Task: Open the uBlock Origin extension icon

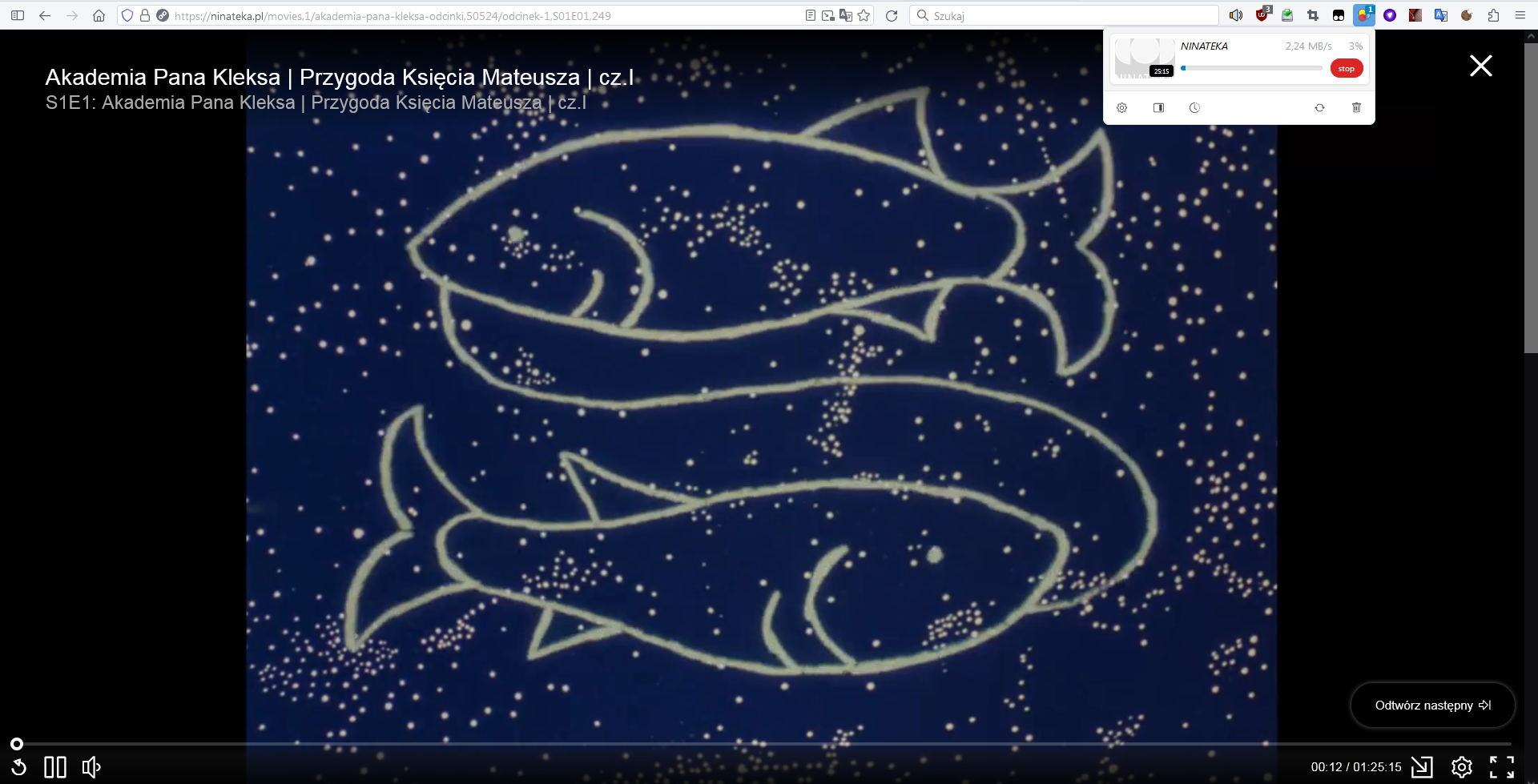Action: point(1262,15)
